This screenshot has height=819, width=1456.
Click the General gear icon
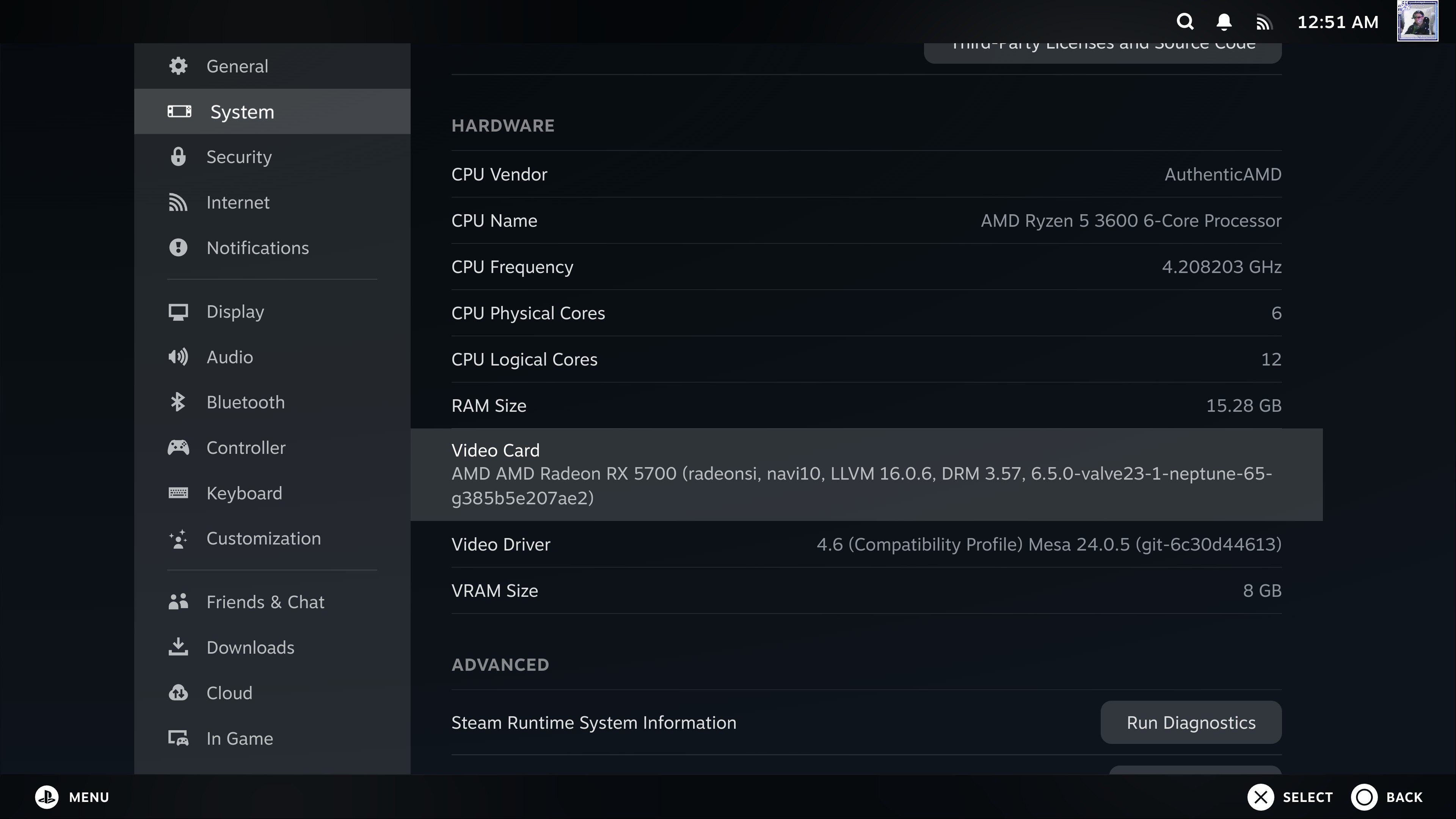pos(178,66)
